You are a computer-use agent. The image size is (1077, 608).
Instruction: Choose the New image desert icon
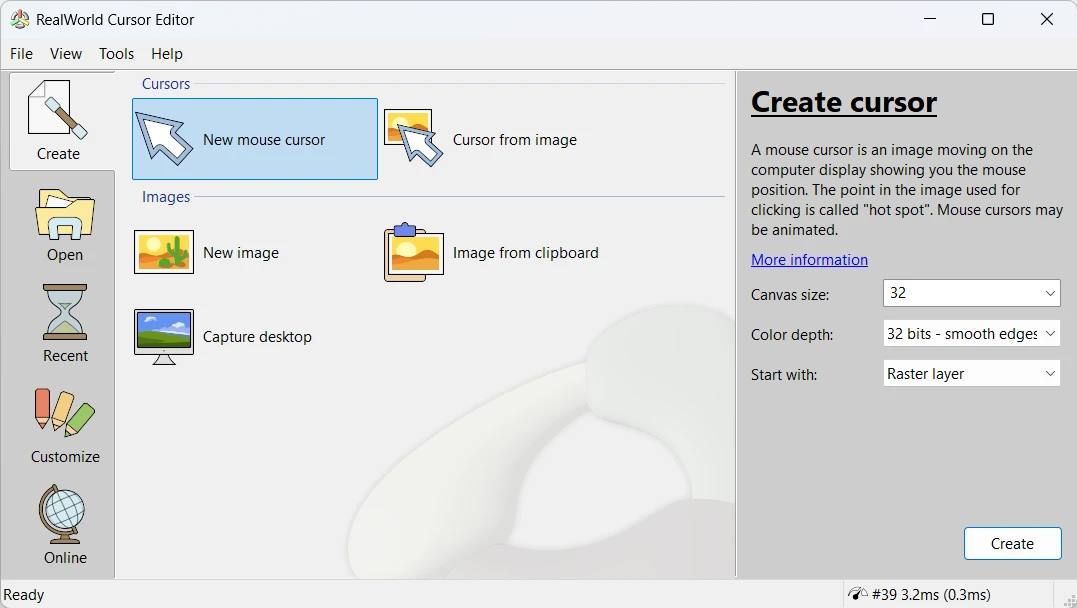click(x=163, y=252)
